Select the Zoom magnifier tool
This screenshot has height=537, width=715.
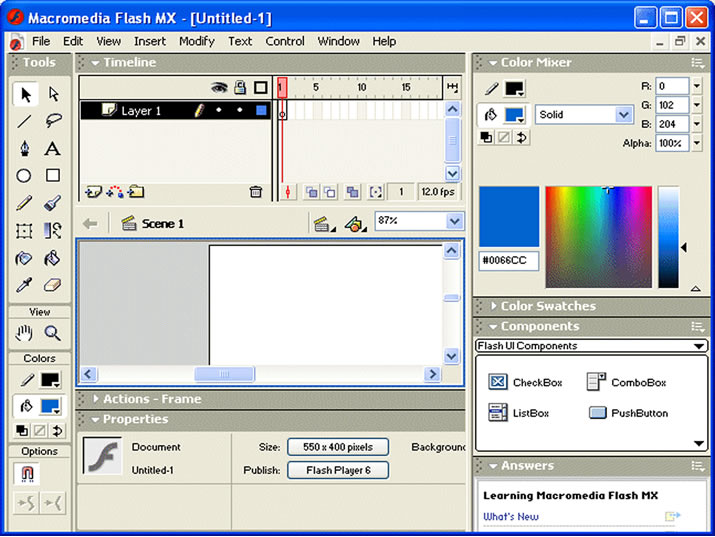(x=53, y=333)
